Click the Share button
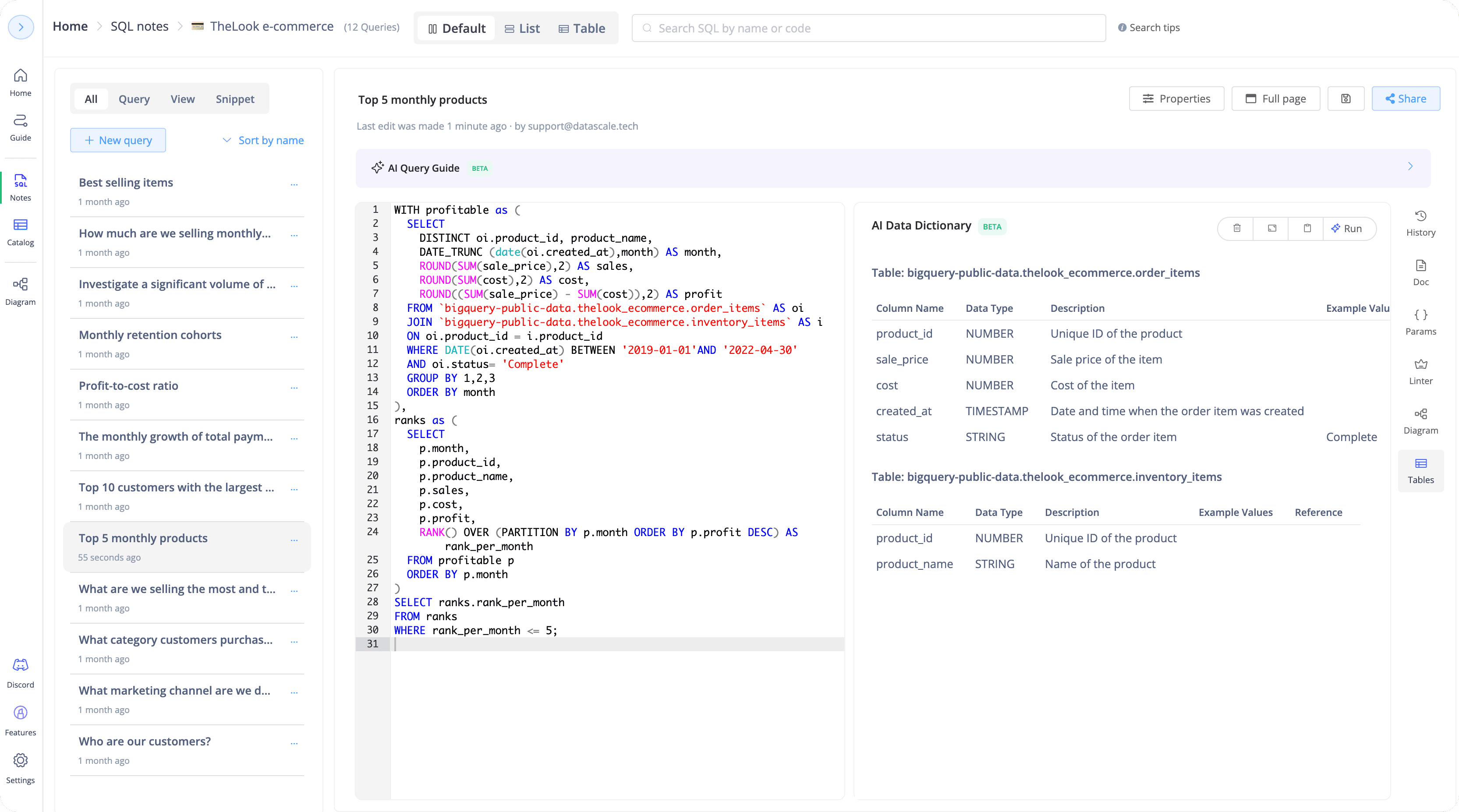The height and width of the screenshot is (812, 1459). pyautogui.click(x=1406, y=99)
